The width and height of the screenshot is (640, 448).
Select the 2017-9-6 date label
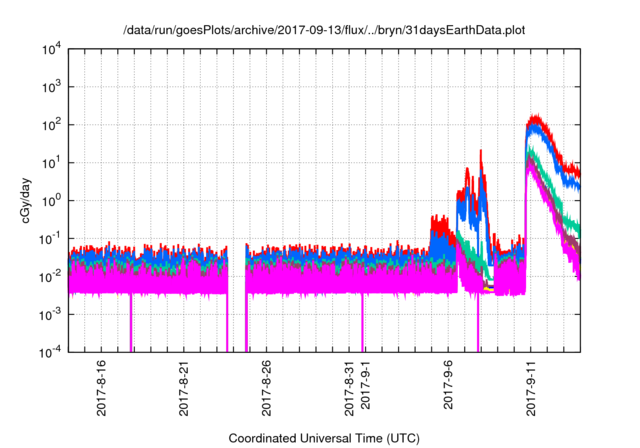tap(448, 385)
